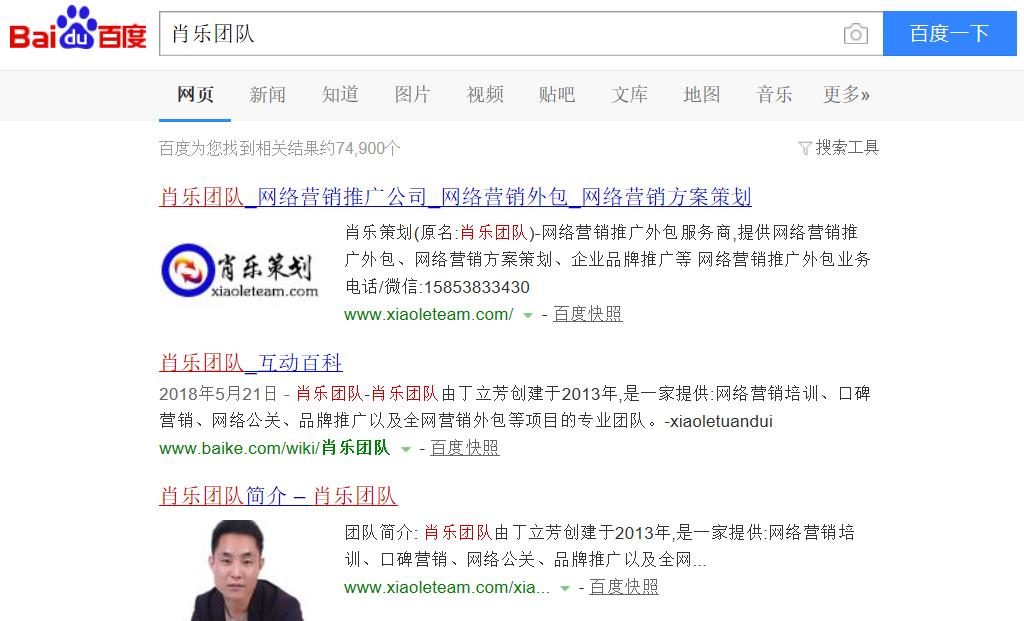
Task: Click the Baidu logo
Action: 78,29
